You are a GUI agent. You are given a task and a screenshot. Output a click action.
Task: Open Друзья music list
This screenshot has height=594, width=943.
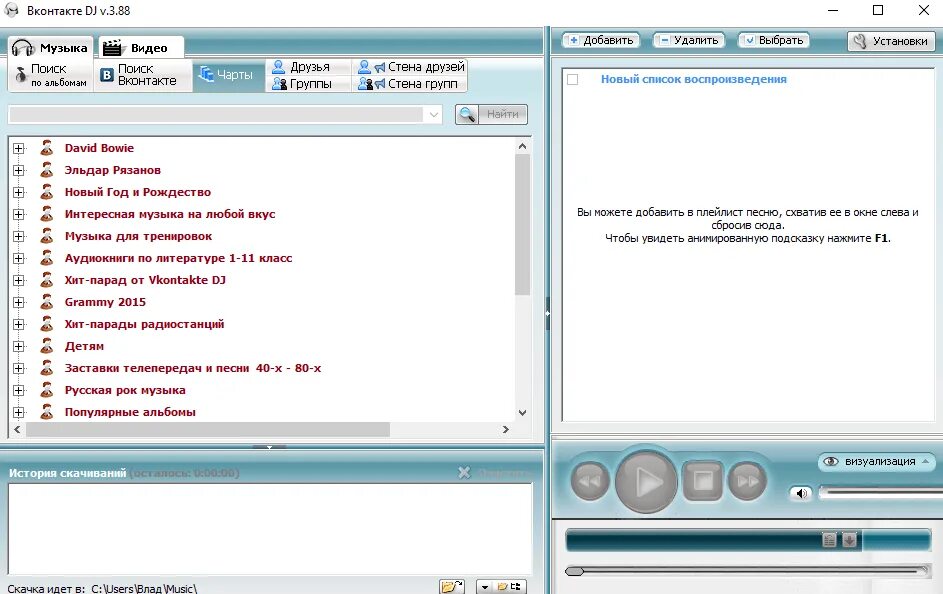pos(308,67)
